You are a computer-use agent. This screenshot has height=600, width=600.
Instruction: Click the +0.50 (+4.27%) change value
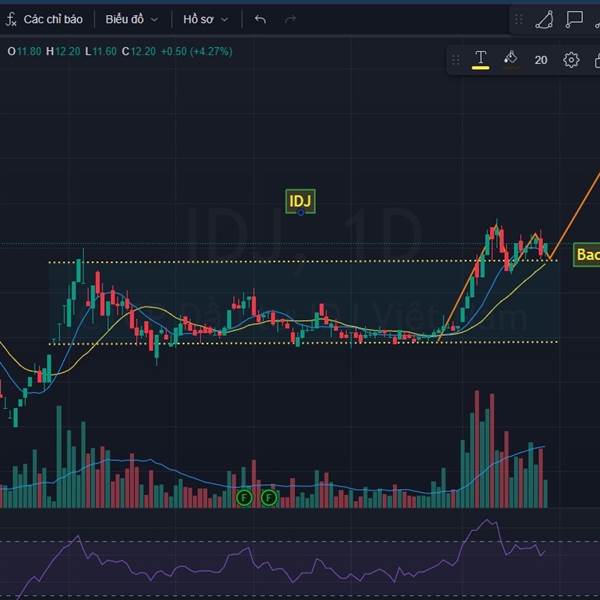click(196, 51)
